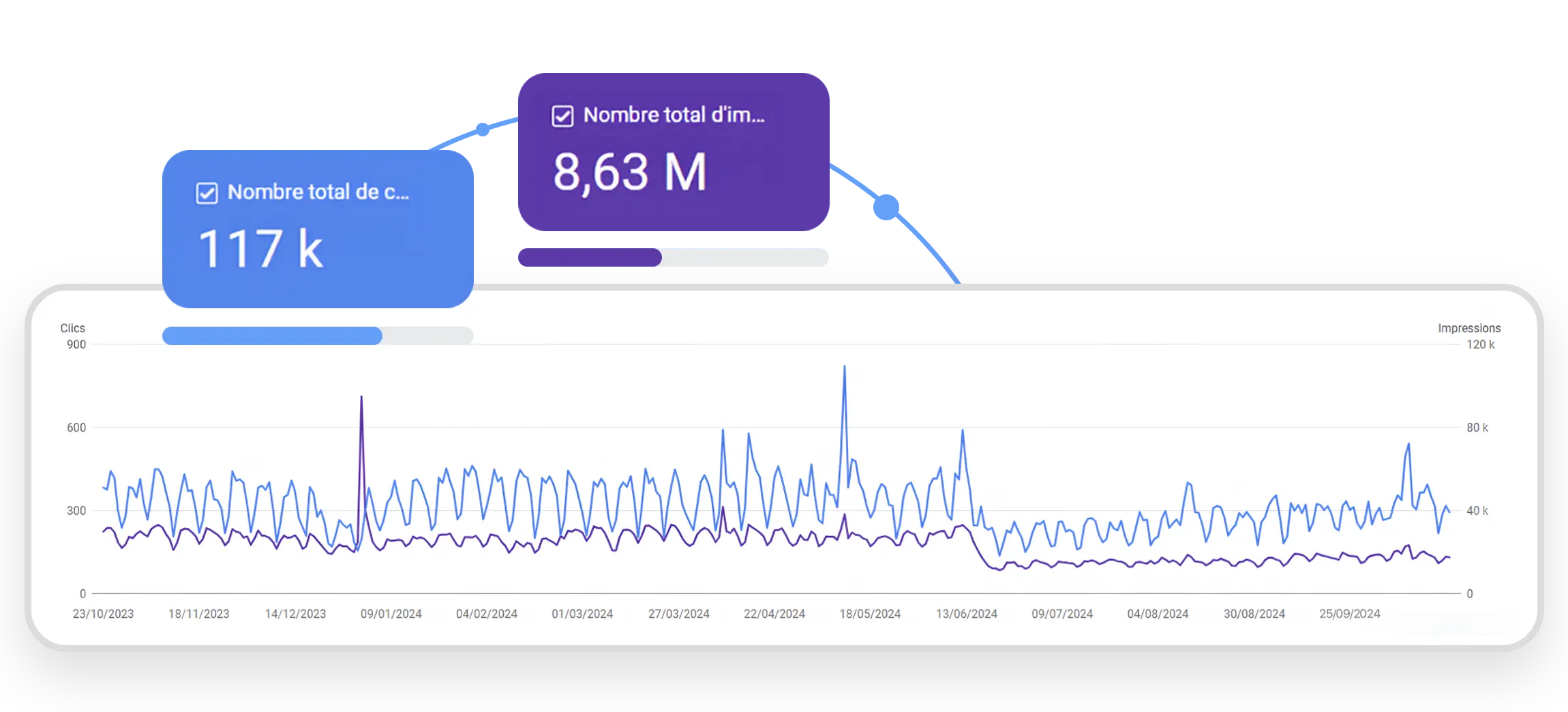Viewport: 1568px width, 712px height.
Task: Click the 18/05/2024 date label
Action: [x=870, y=614]
